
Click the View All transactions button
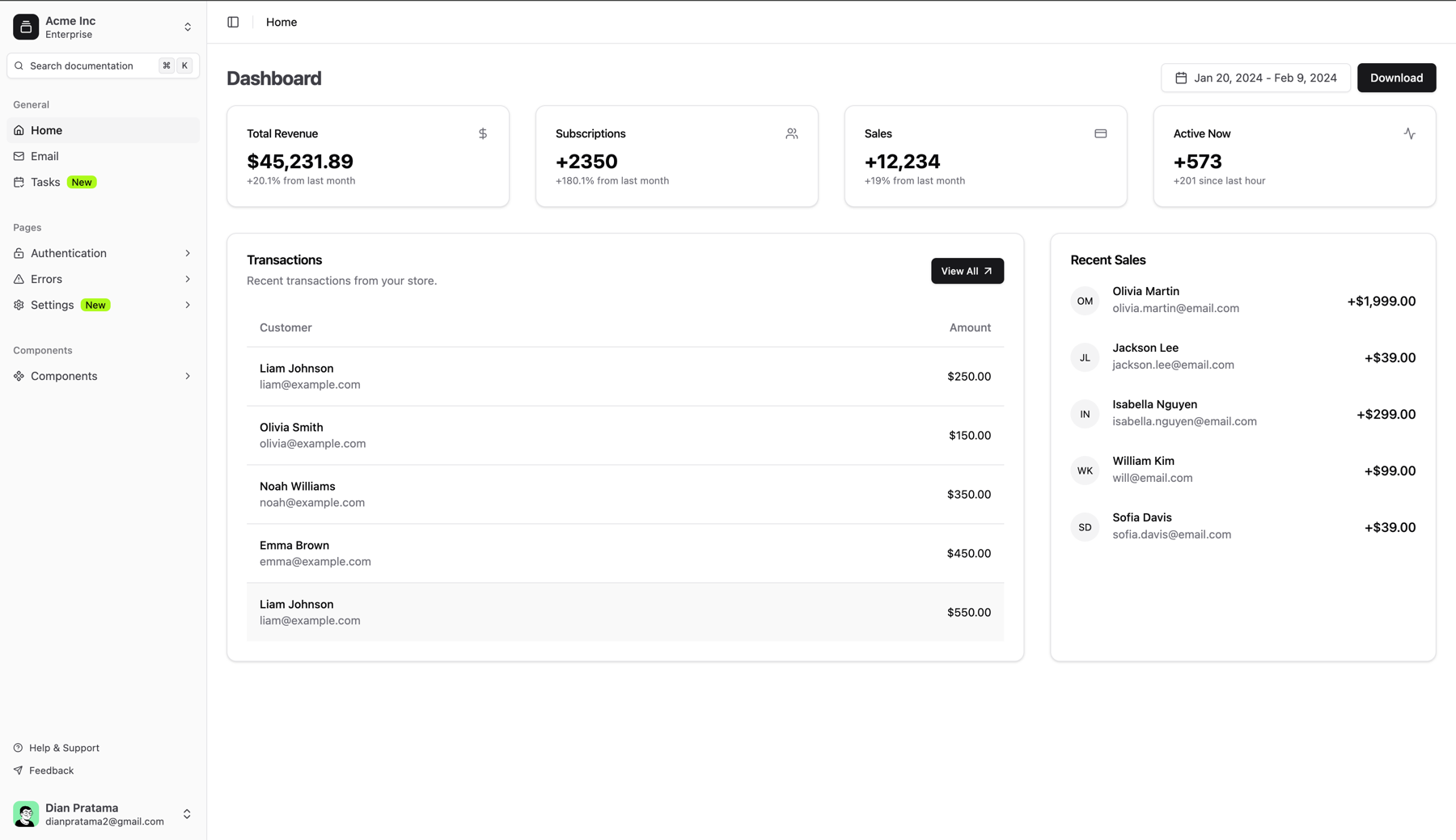pyautogui.click(x=967, y=271)
